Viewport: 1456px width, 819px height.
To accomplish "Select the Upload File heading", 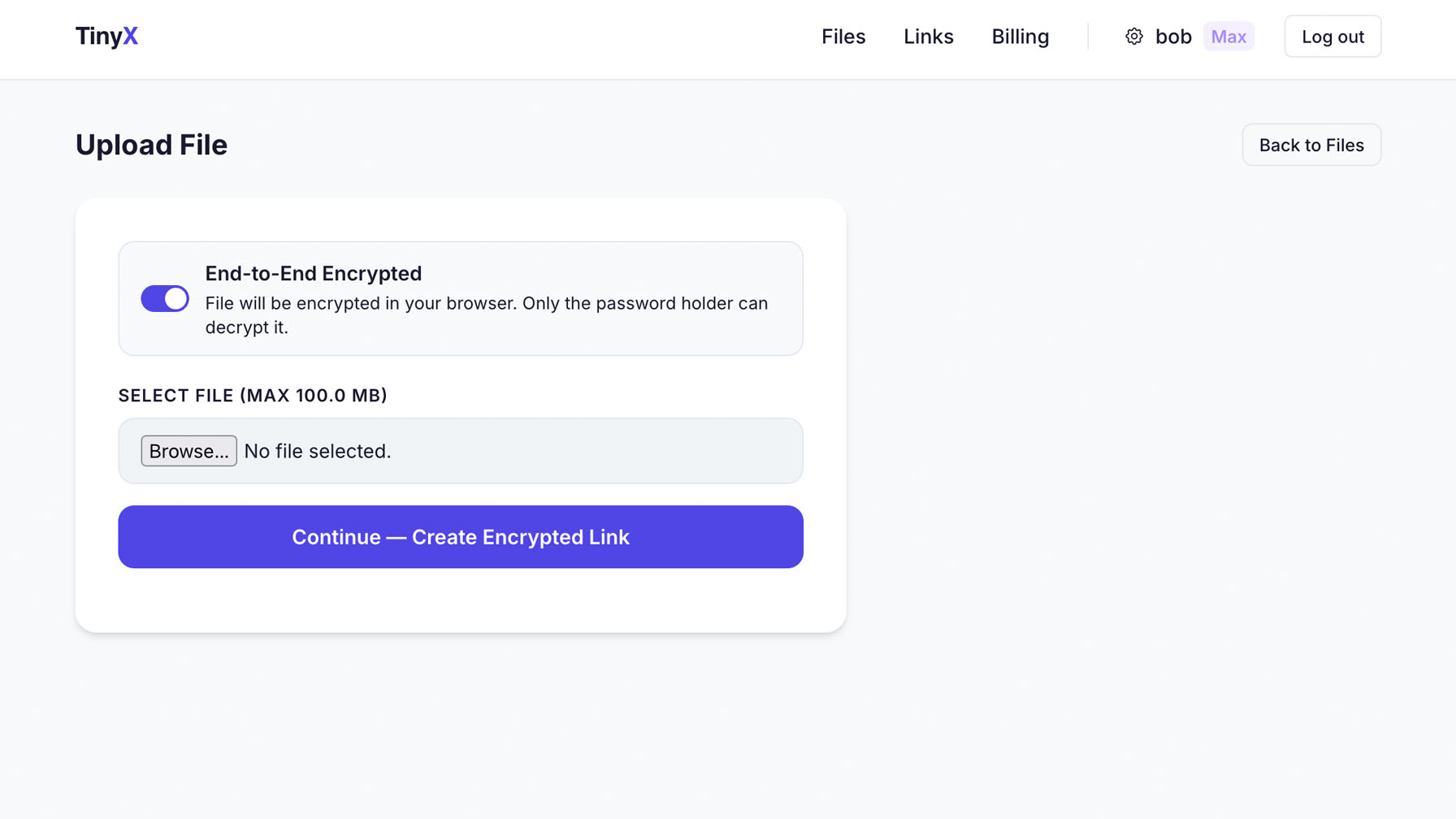I will pos(151,145).
